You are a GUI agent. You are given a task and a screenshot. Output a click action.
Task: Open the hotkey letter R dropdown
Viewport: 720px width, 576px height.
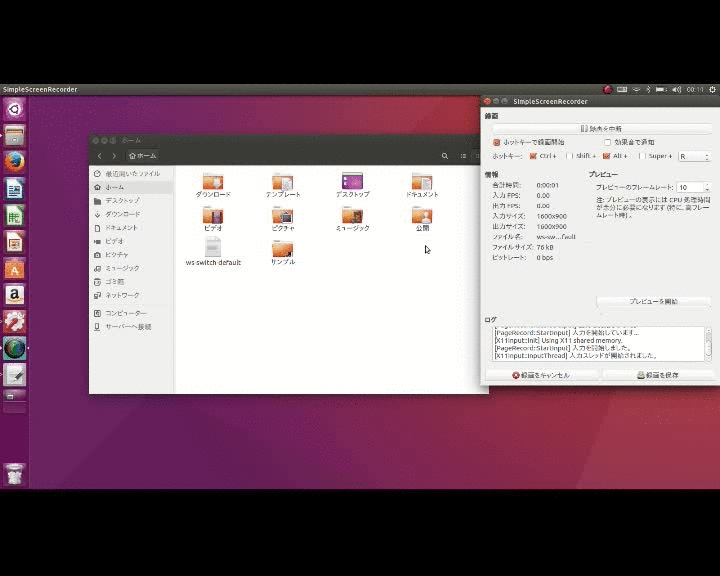[x=695, y=157]
